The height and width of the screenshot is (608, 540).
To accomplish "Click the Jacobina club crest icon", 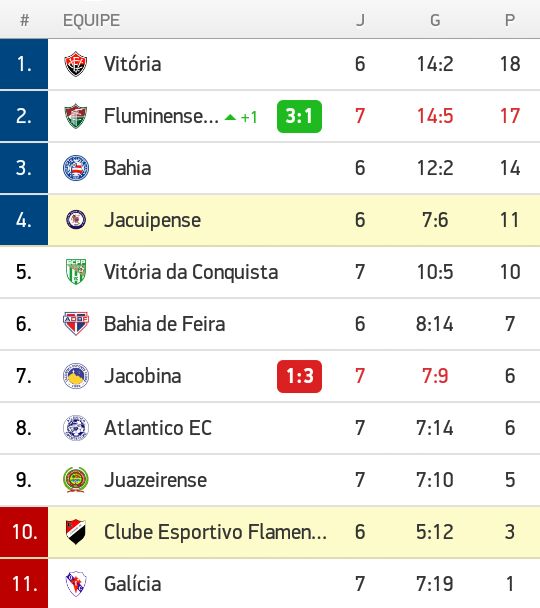I will coord(76,376).
